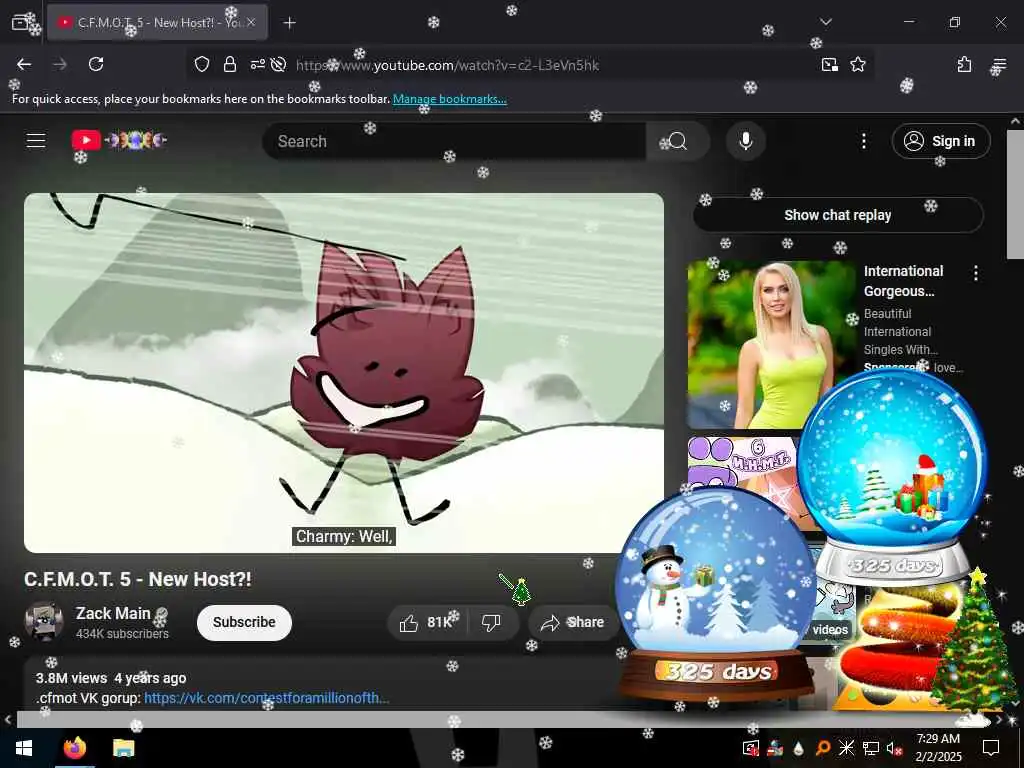
Task: Open File Explorer from taskbar
Action: point(123,748)
